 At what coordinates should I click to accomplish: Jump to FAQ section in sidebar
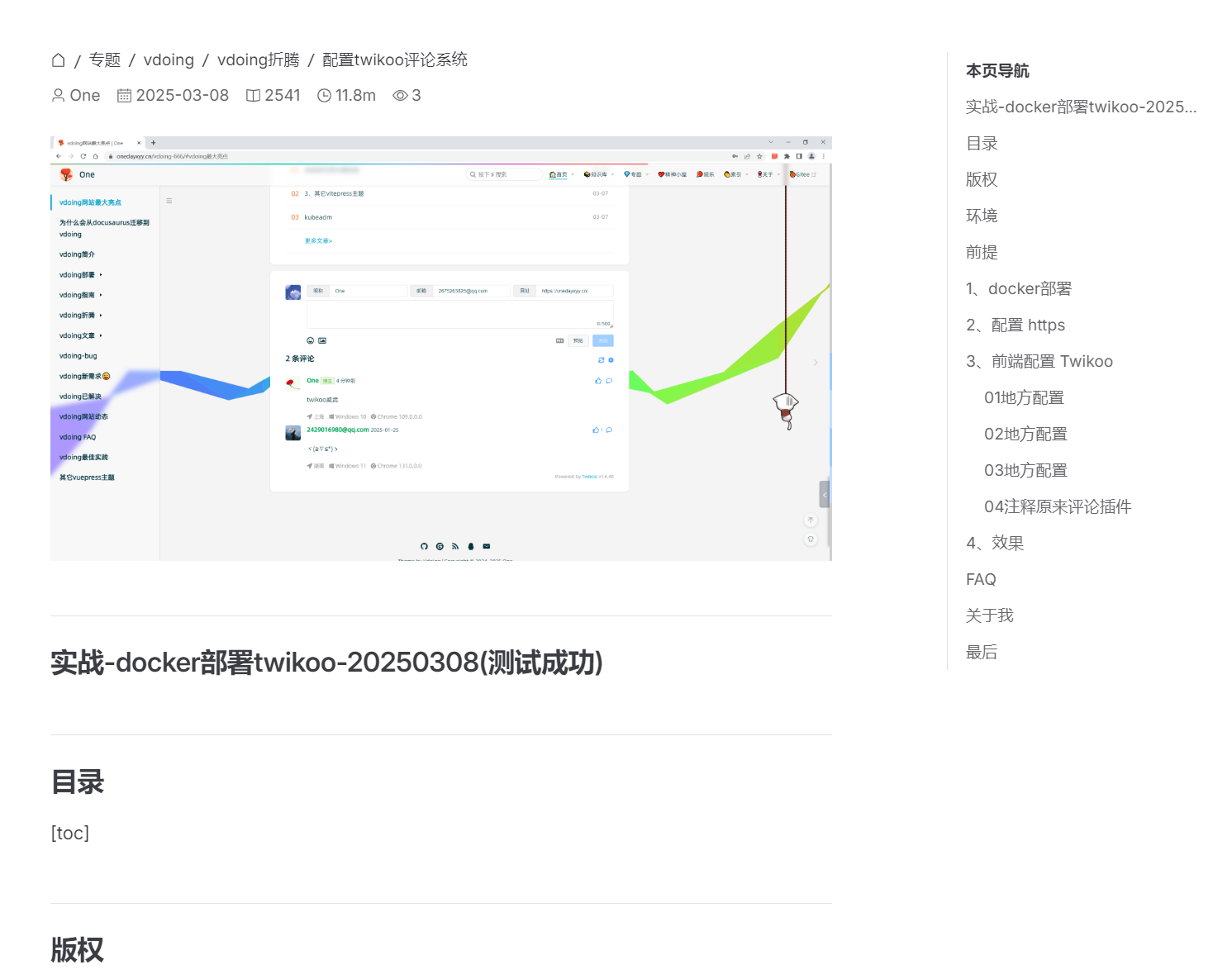[981, 579]
